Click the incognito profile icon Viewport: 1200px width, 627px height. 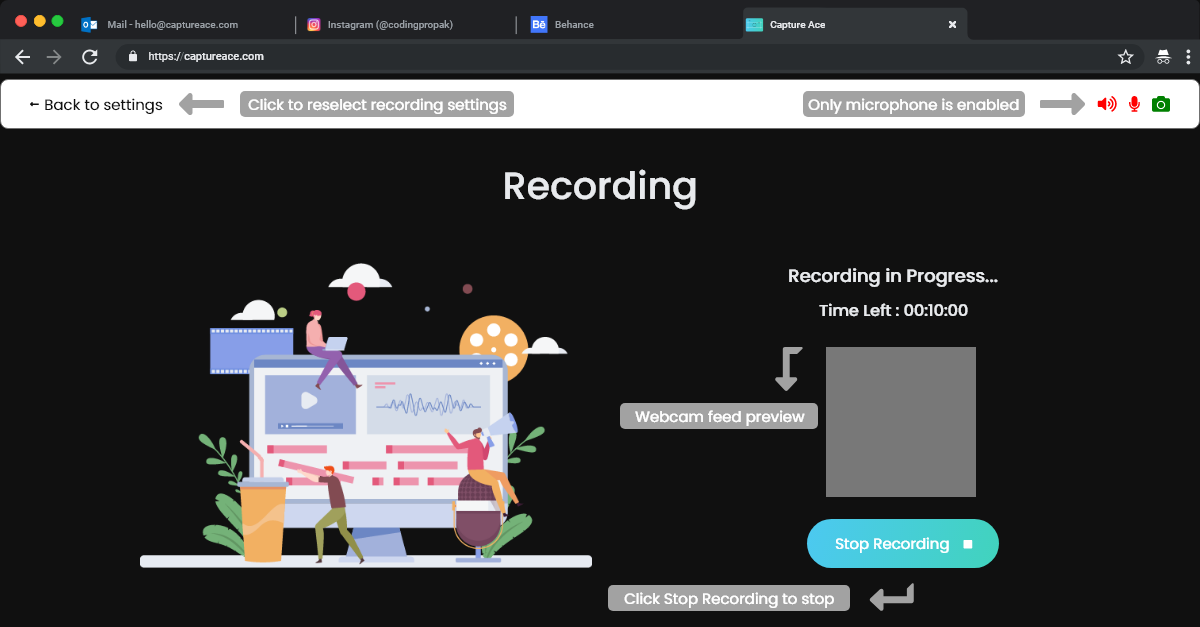1163,57
